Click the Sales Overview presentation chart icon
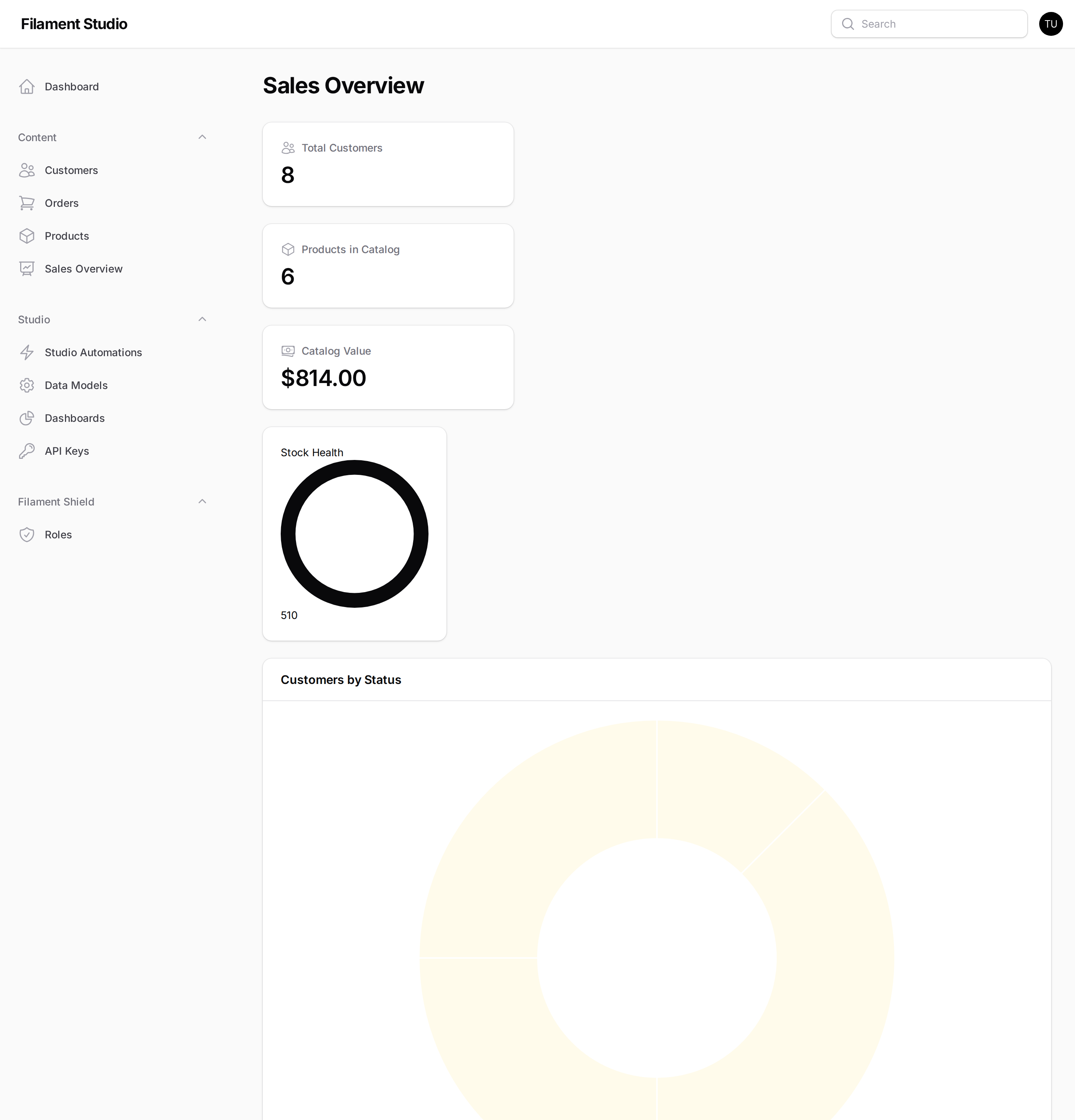The image size is (1075, 1120). pyautogui.click(x=27, y=269)
